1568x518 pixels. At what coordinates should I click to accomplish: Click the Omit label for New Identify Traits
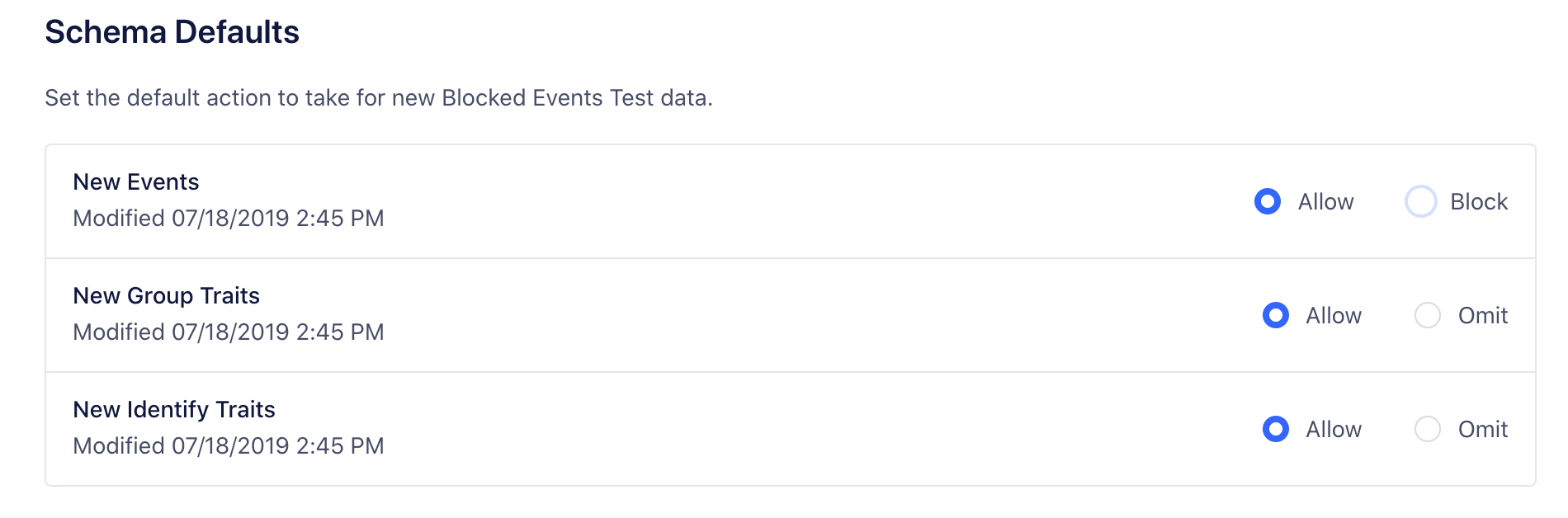pos(1483,429)
